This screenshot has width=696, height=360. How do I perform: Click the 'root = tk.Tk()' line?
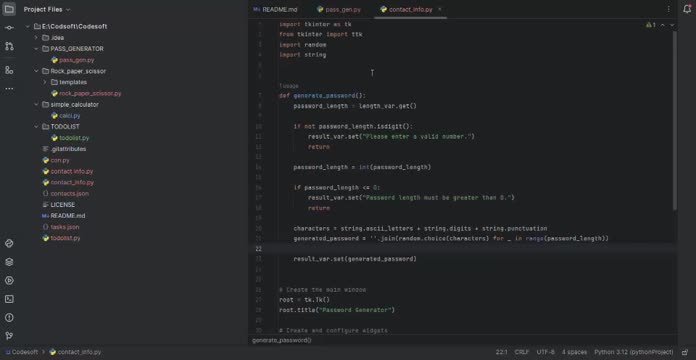click(x=304, y=300)
